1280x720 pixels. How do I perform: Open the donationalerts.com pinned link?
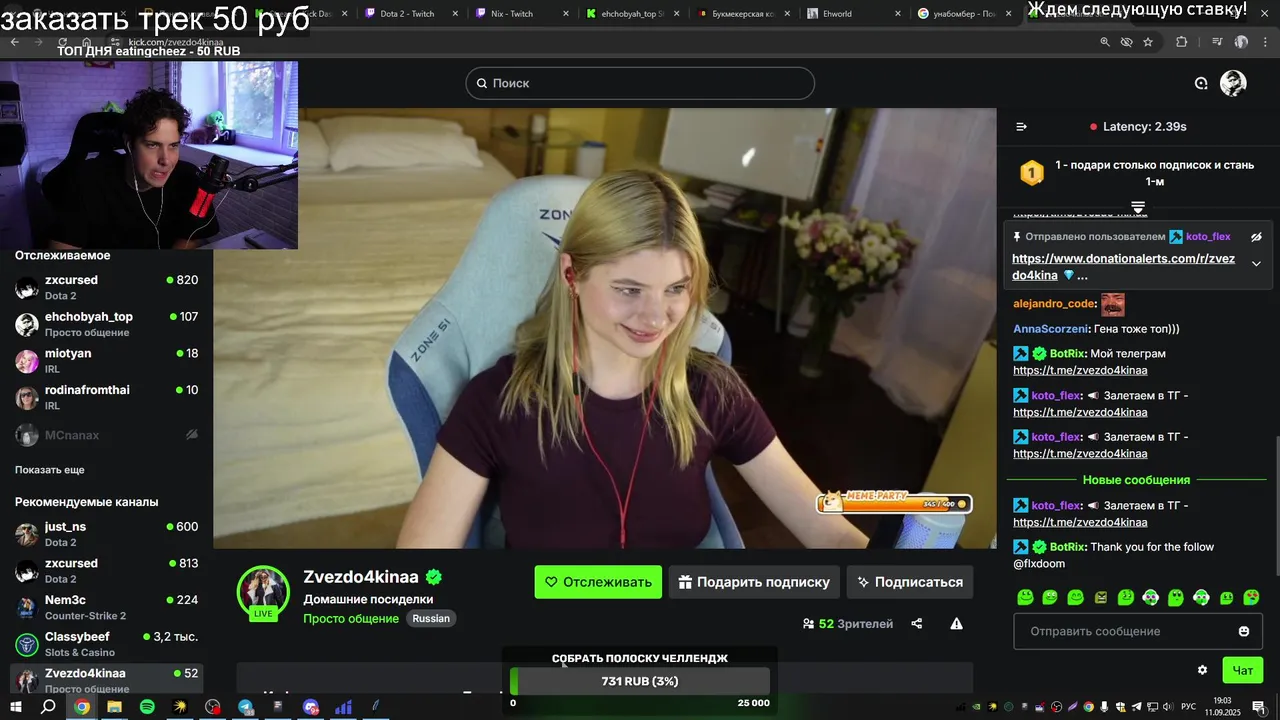tap(1123, 267)
